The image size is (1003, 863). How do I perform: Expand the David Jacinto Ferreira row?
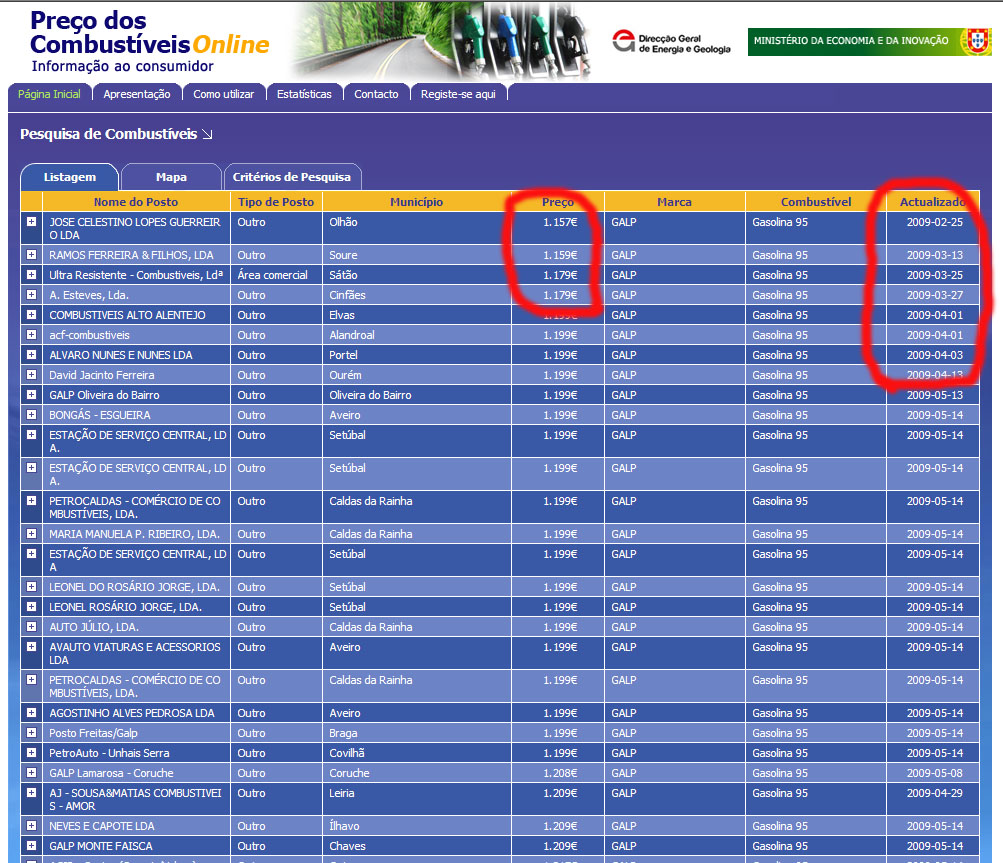click(31, 374)
